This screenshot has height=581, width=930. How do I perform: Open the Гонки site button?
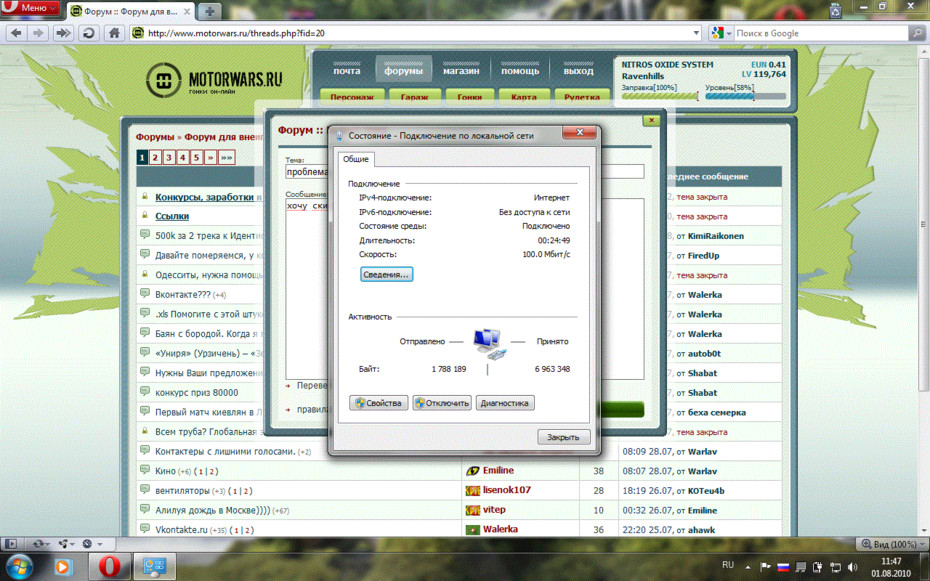tap(469, 97)
